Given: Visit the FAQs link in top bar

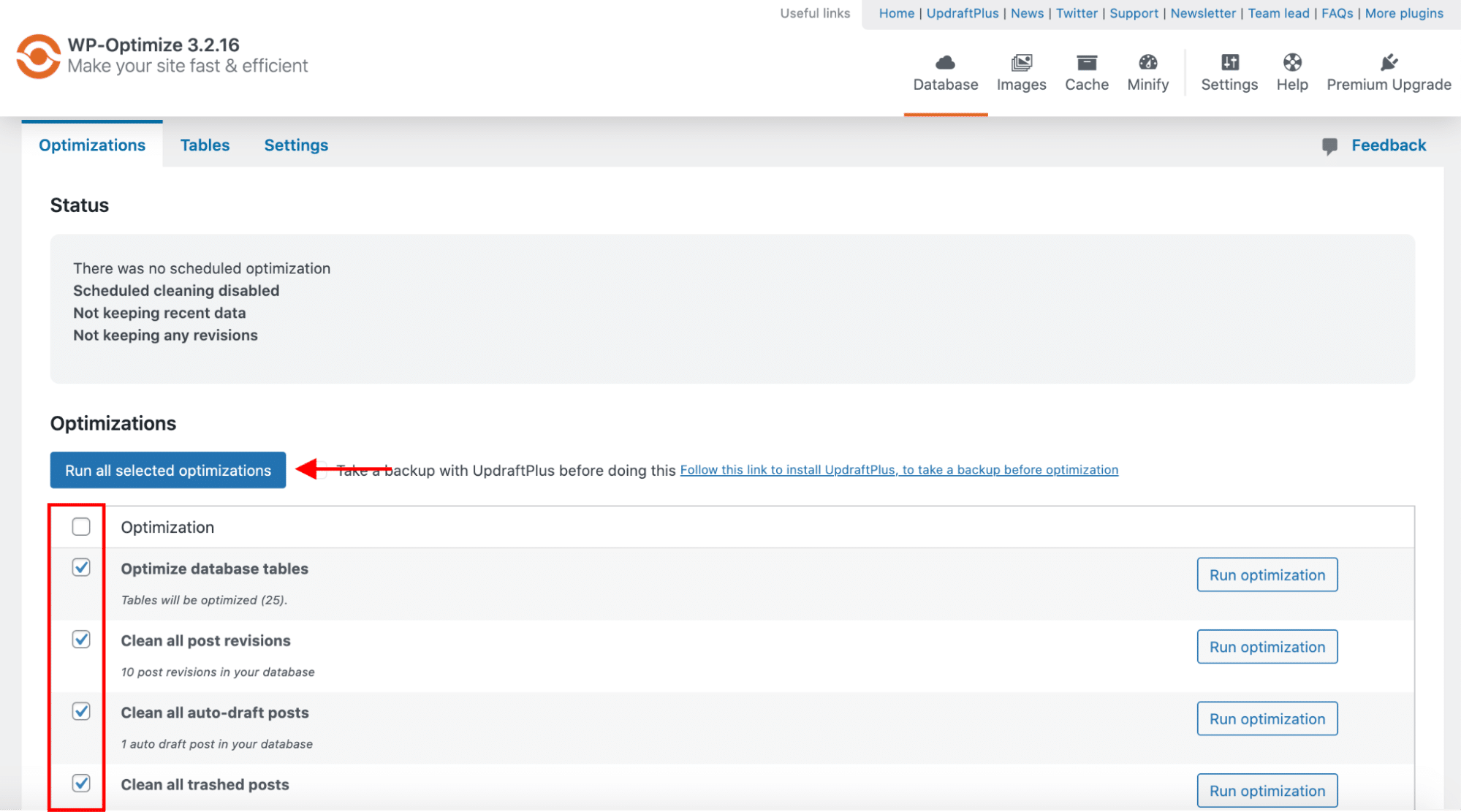Looking at the screenshot, I should [1337, 13].
